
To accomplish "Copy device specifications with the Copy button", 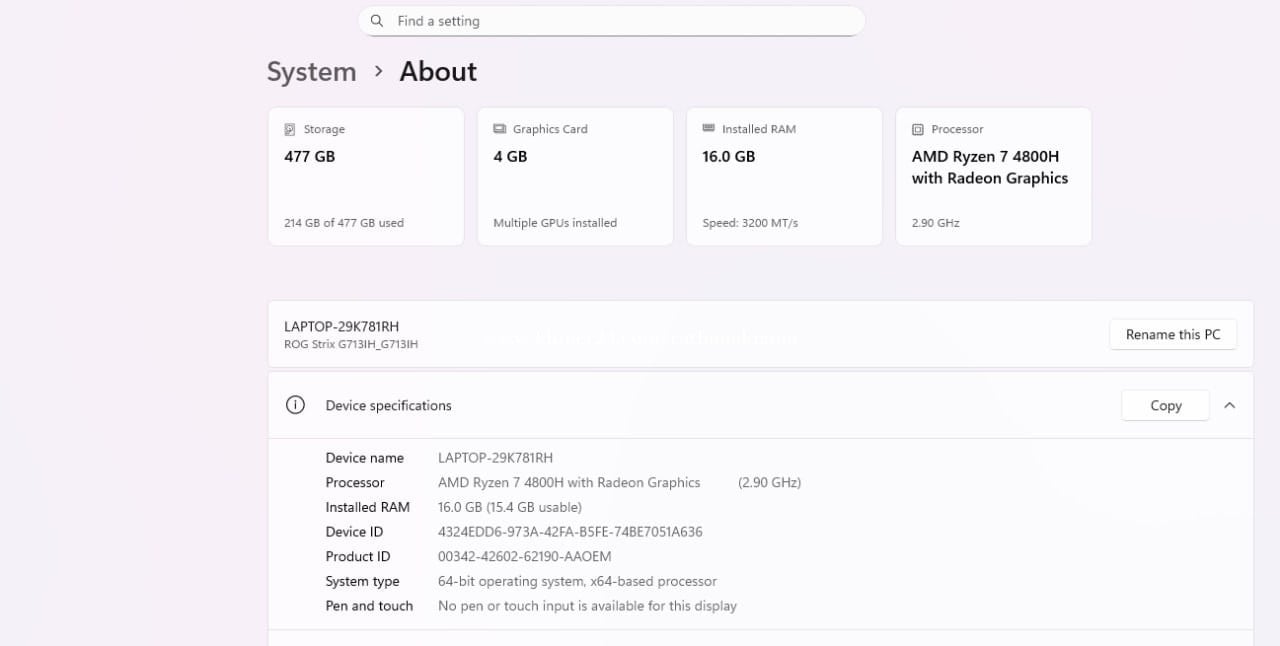I will click(x=1165, y=405).
